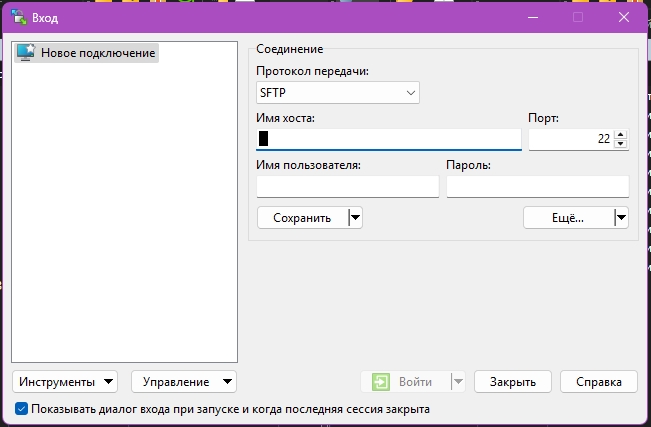Screen dimensions: 651x427
Task: Open the 'Управление' menu button
Action: tap(184, 382)
